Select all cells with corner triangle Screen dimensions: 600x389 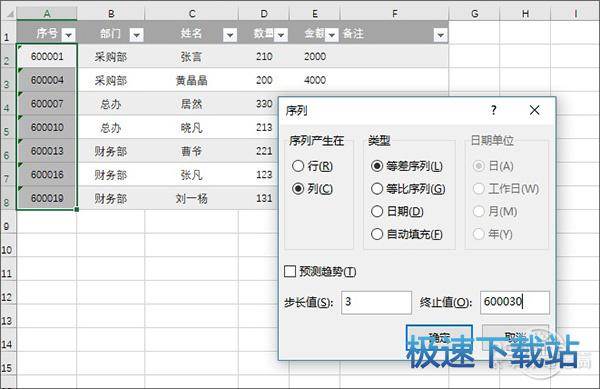8,14
